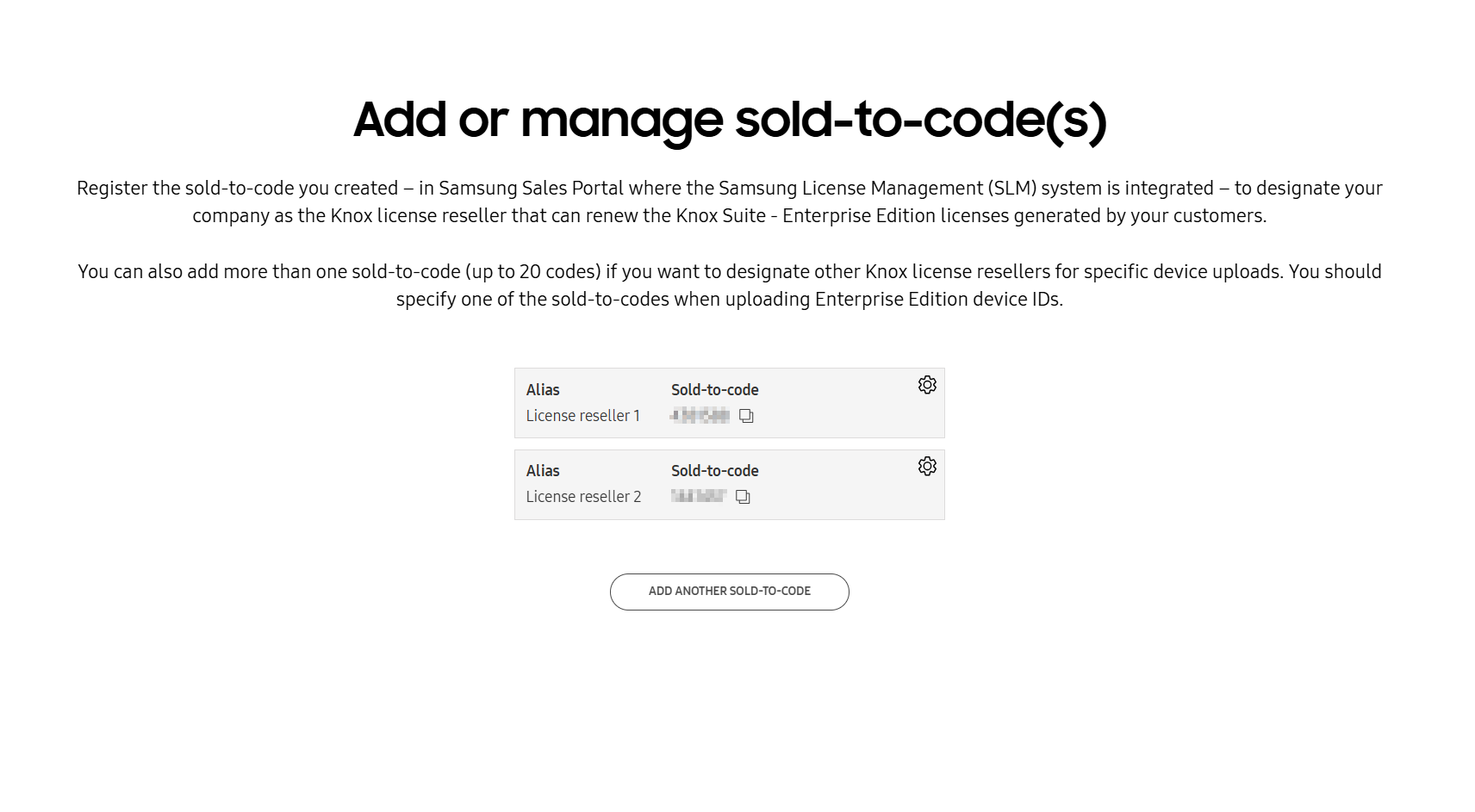Click the second sold-to-code card

[729, 484]
